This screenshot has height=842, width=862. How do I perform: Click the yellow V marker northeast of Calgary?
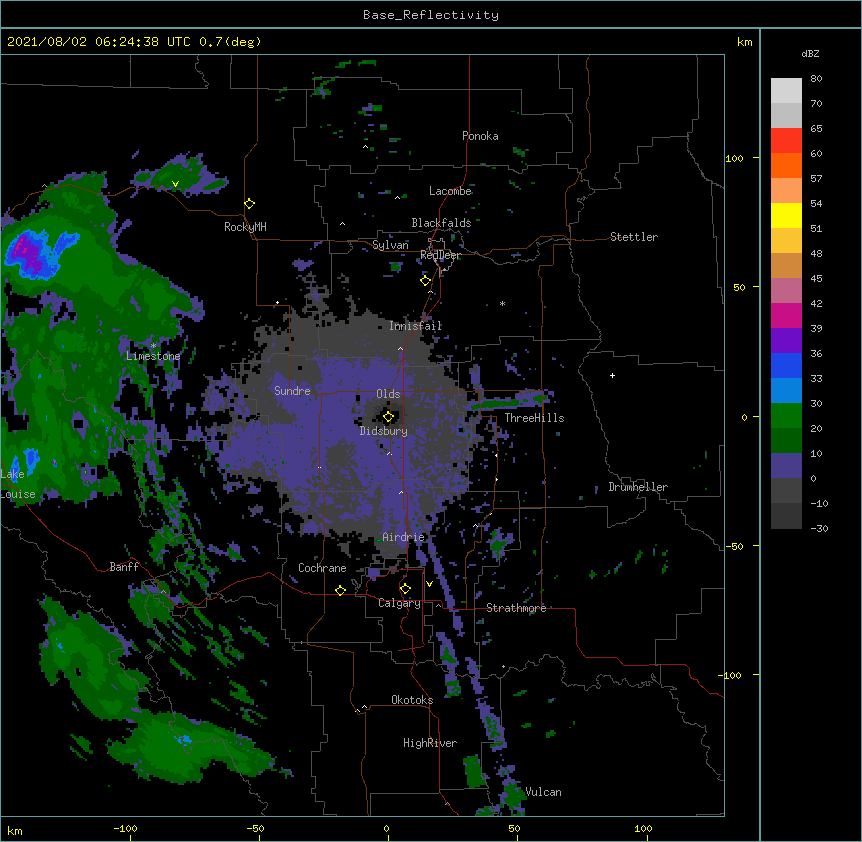429,584
